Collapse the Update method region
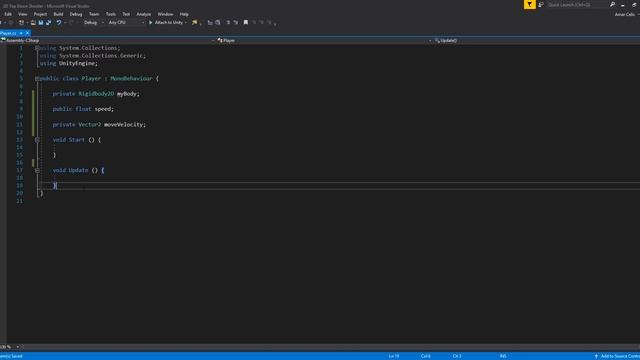The width and height of the screenshot is (640, 360). tap(37, 170)
